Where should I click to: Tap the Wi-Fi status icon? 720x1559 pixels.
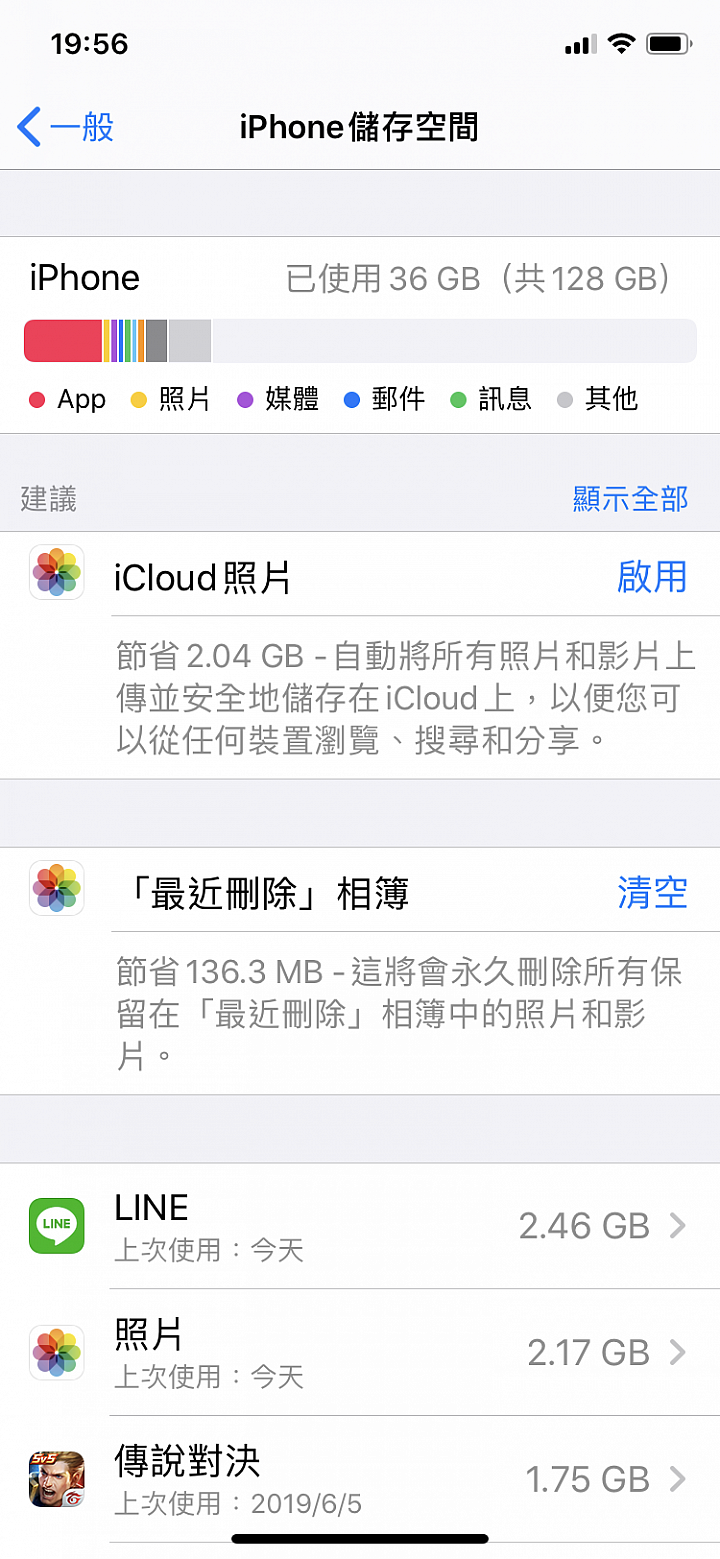621,43
